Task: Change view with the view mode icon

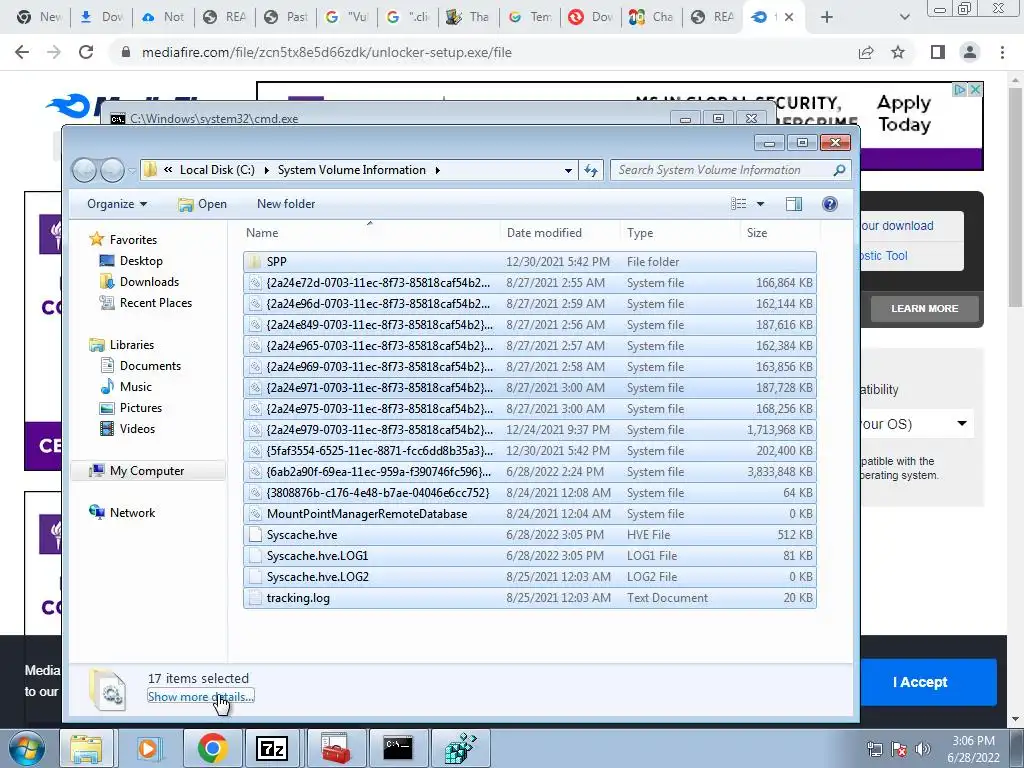Action: [x=739, y=204]
